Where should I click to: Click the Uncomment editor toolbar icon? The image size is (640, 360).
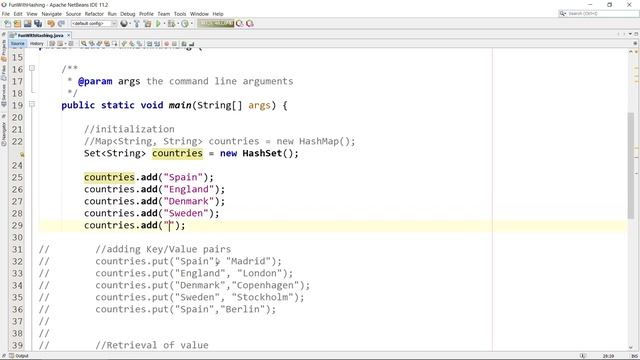[192, 43]
